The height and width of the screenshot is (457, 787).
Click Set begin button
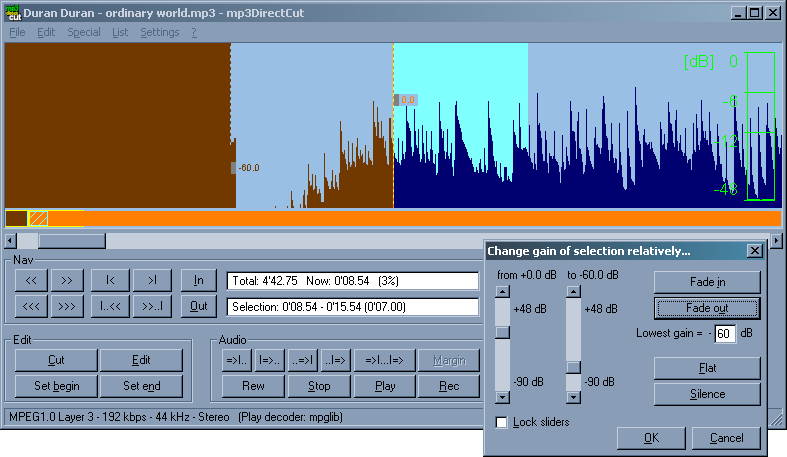click(x=56, y=386)
